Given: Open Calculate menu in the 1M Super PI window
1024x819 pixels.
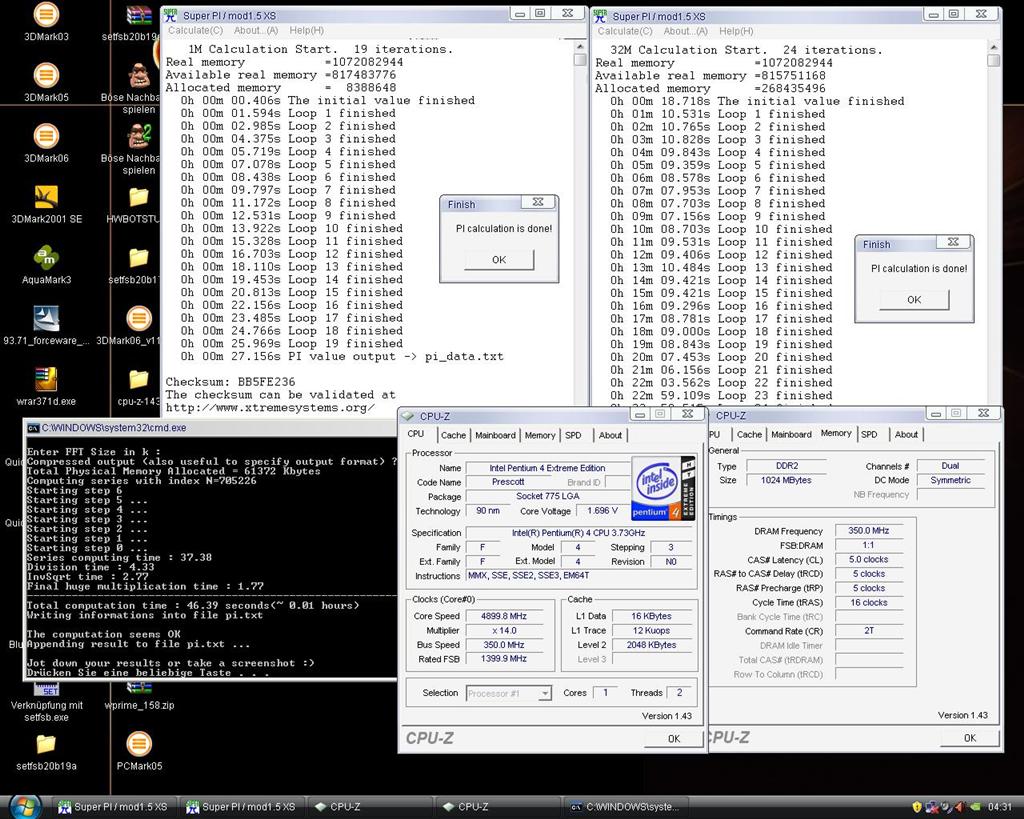Looking at the screenshot, I should coord(195,31).
